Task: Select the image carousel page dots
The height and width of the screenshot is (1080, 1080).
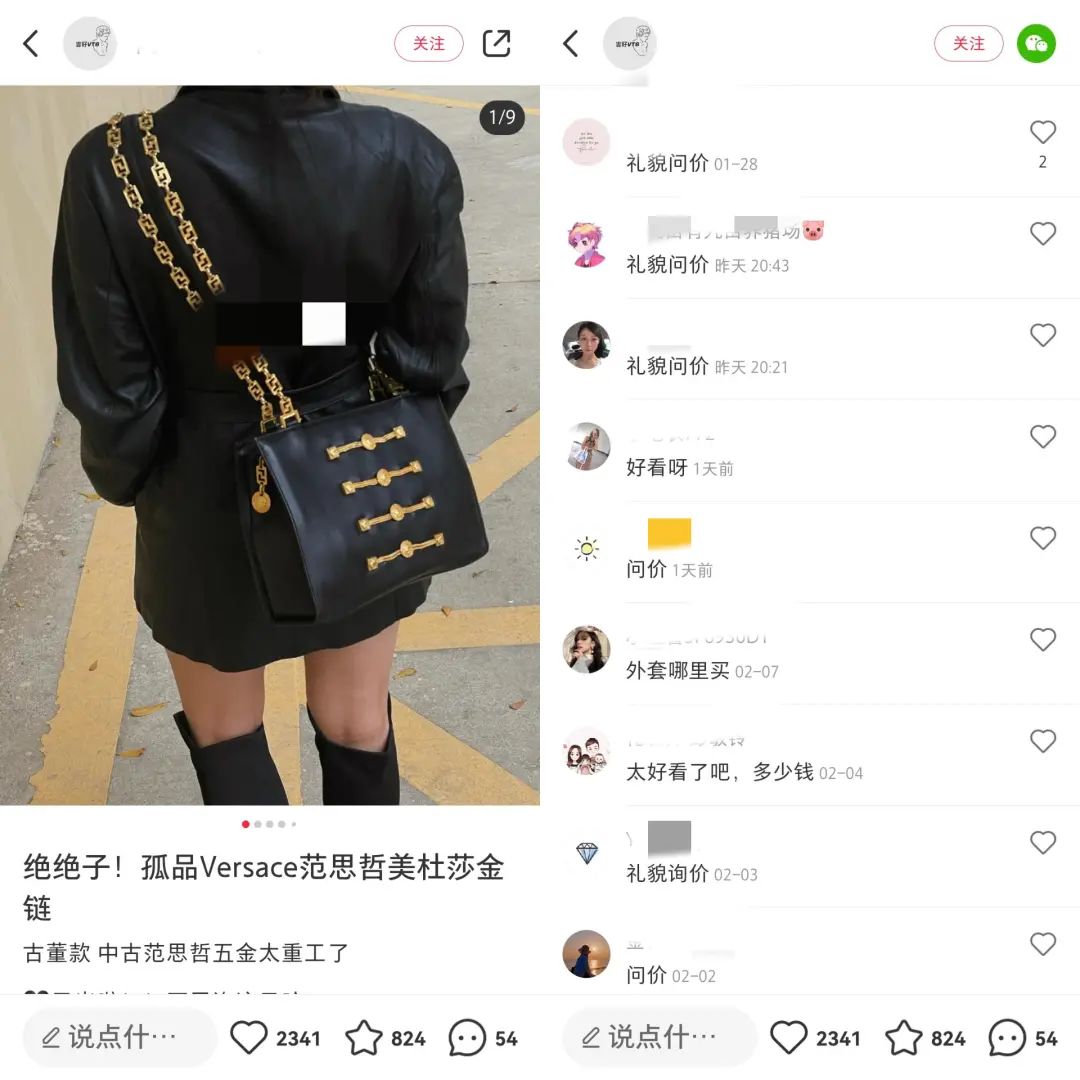Action: [x=269, y=824]
